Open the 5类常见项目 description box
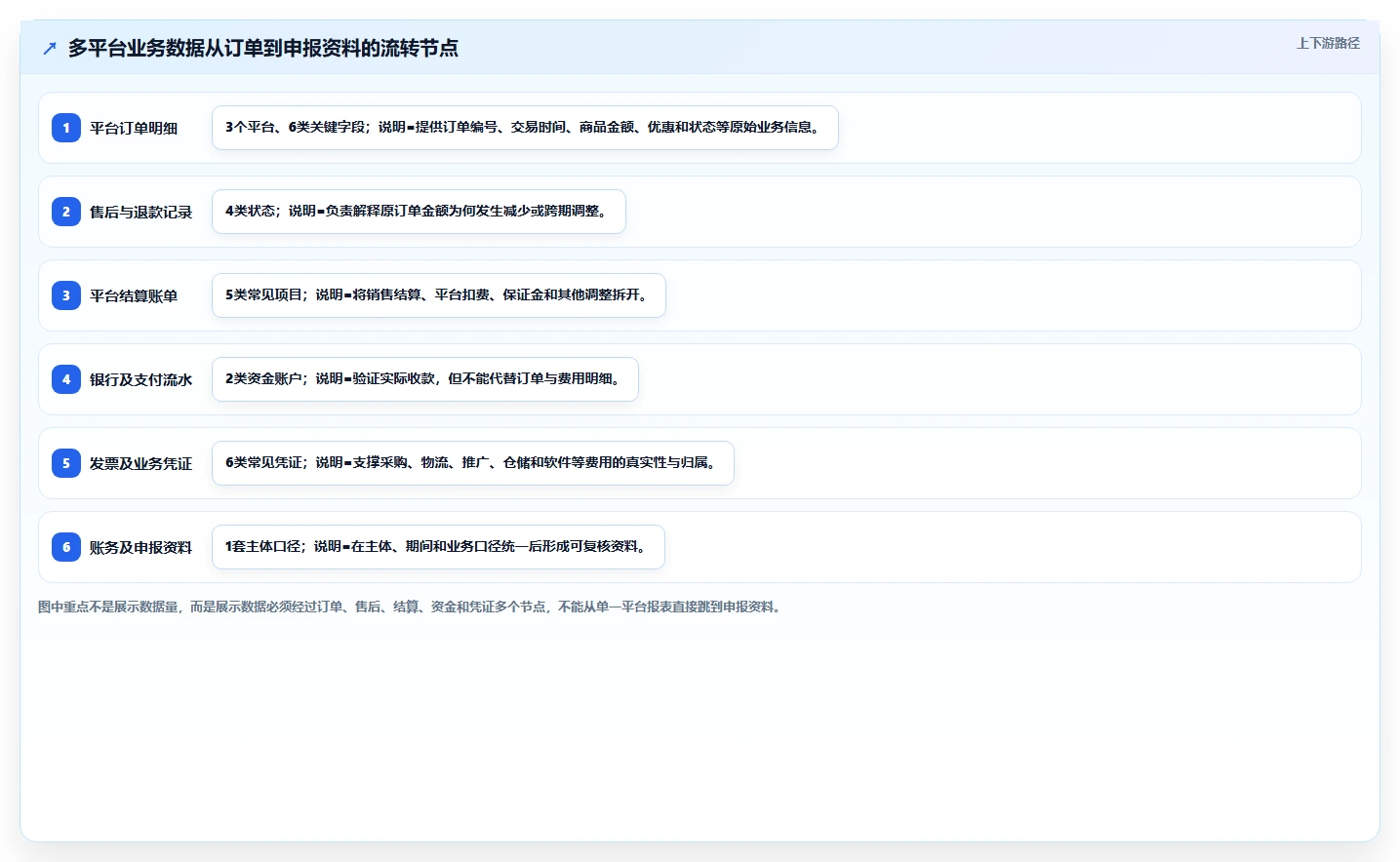 point(439,295)
